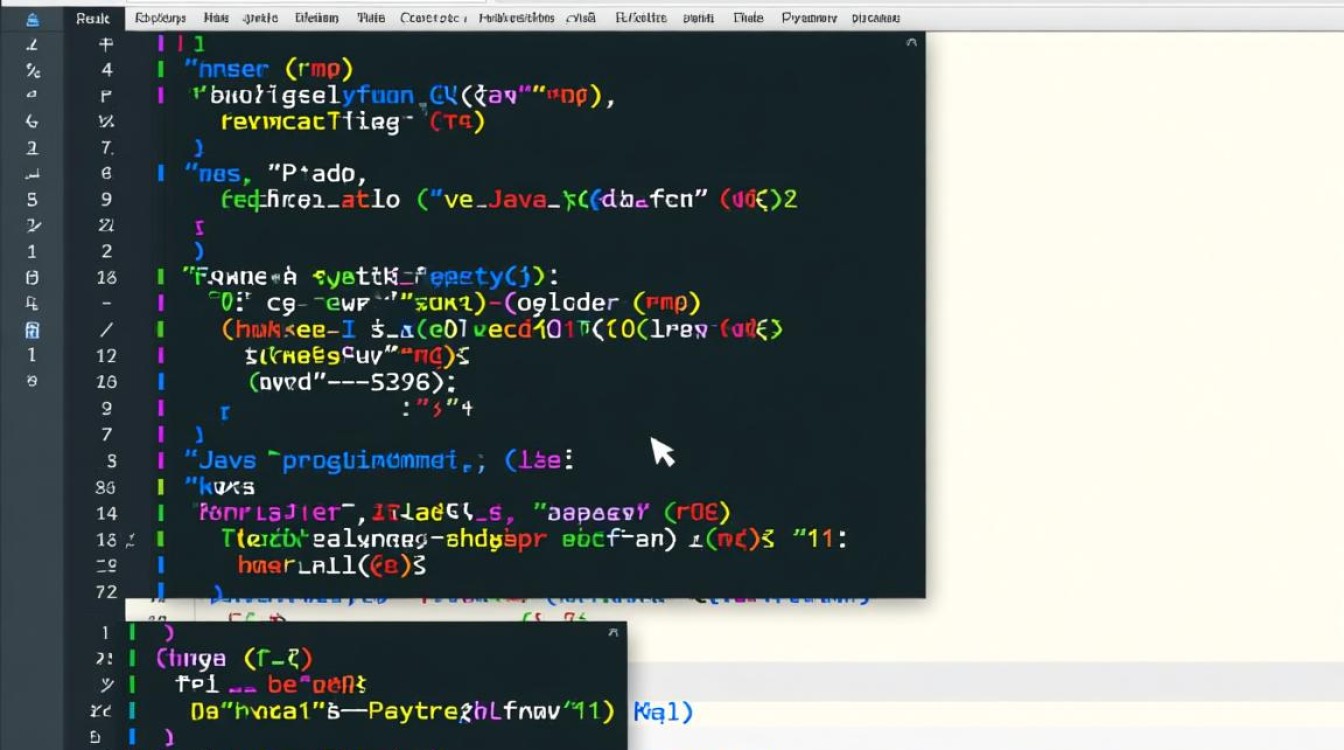Click the "Kal)" text right of the lower panel
This screenshot has height=750, width=1344.
coord(663,712)
